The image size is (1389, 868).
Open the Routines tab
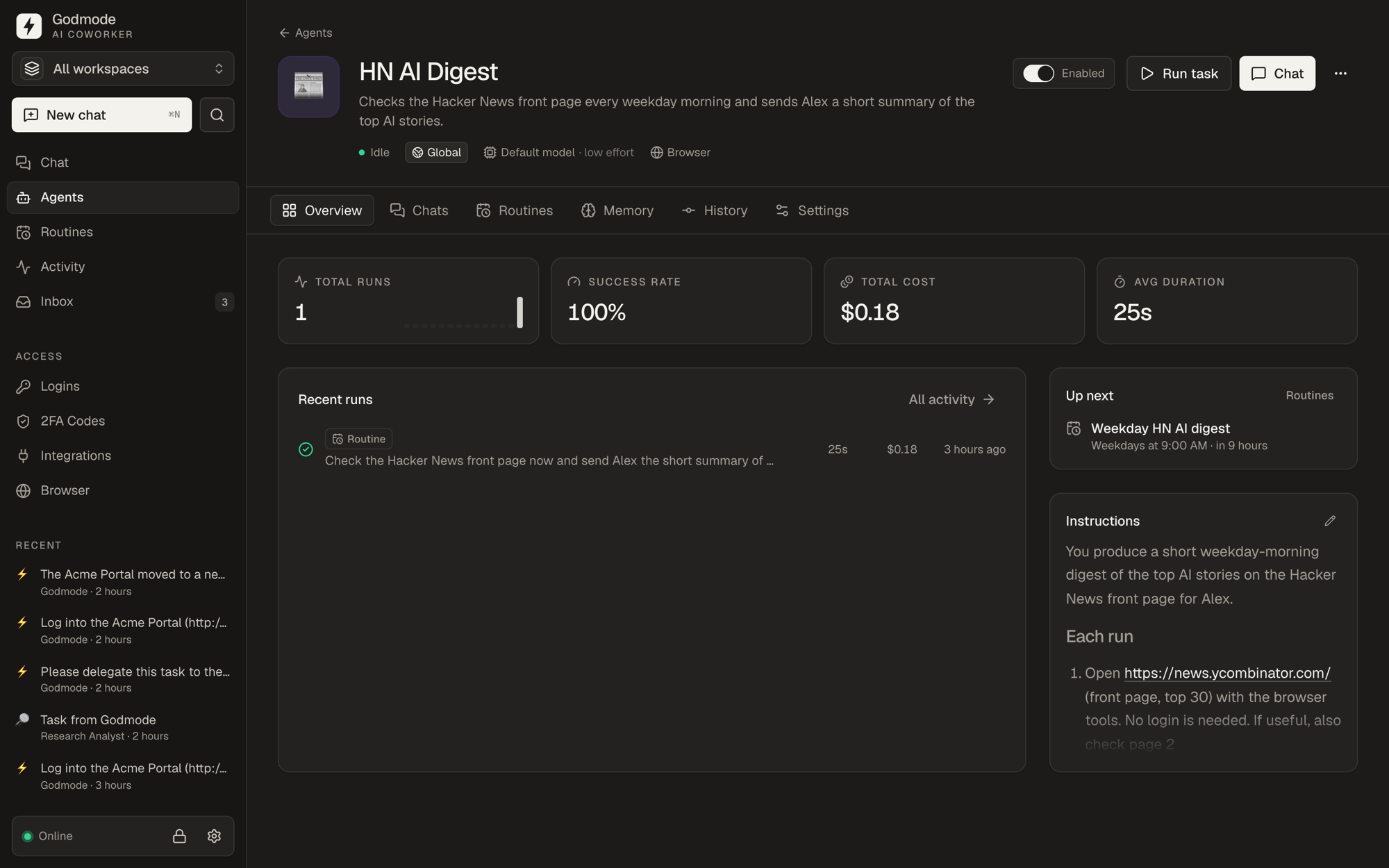pyautogui.click(x=515, y=210)
